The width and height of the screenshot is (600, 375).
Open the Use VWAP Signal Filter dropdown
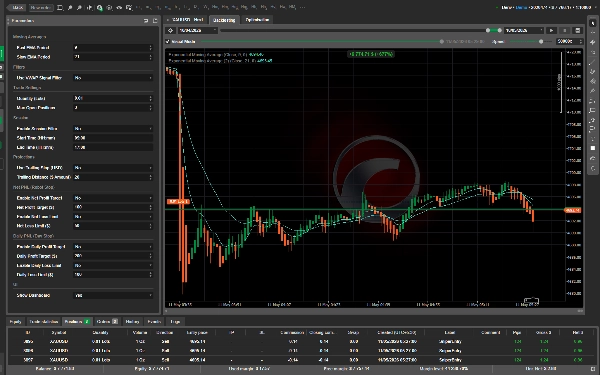coord(113,78)
